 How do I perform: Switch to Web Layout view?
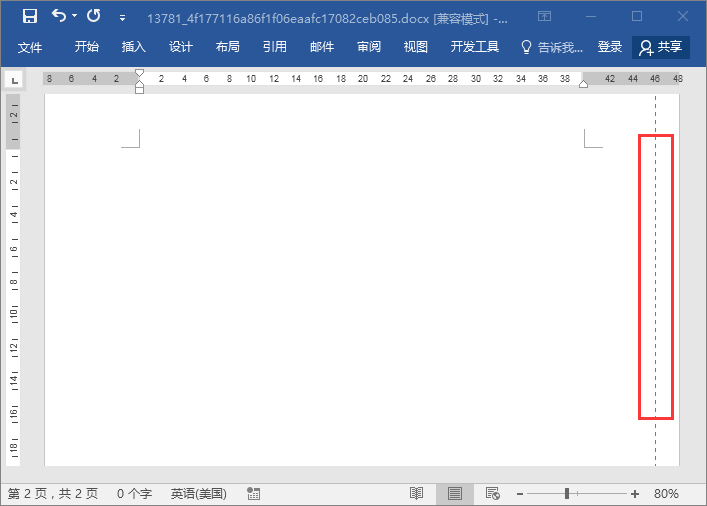point(492,494)
